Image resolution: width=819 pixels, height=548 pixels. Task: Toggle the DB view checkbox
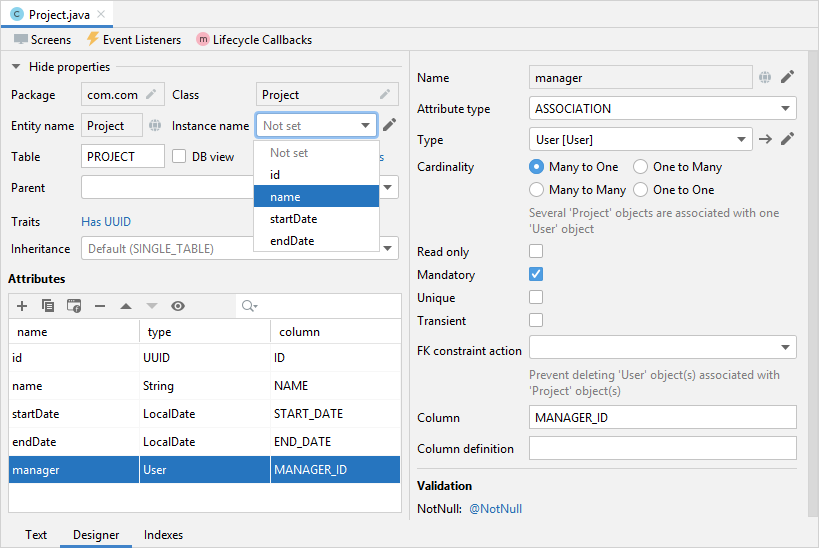[180, 156]
